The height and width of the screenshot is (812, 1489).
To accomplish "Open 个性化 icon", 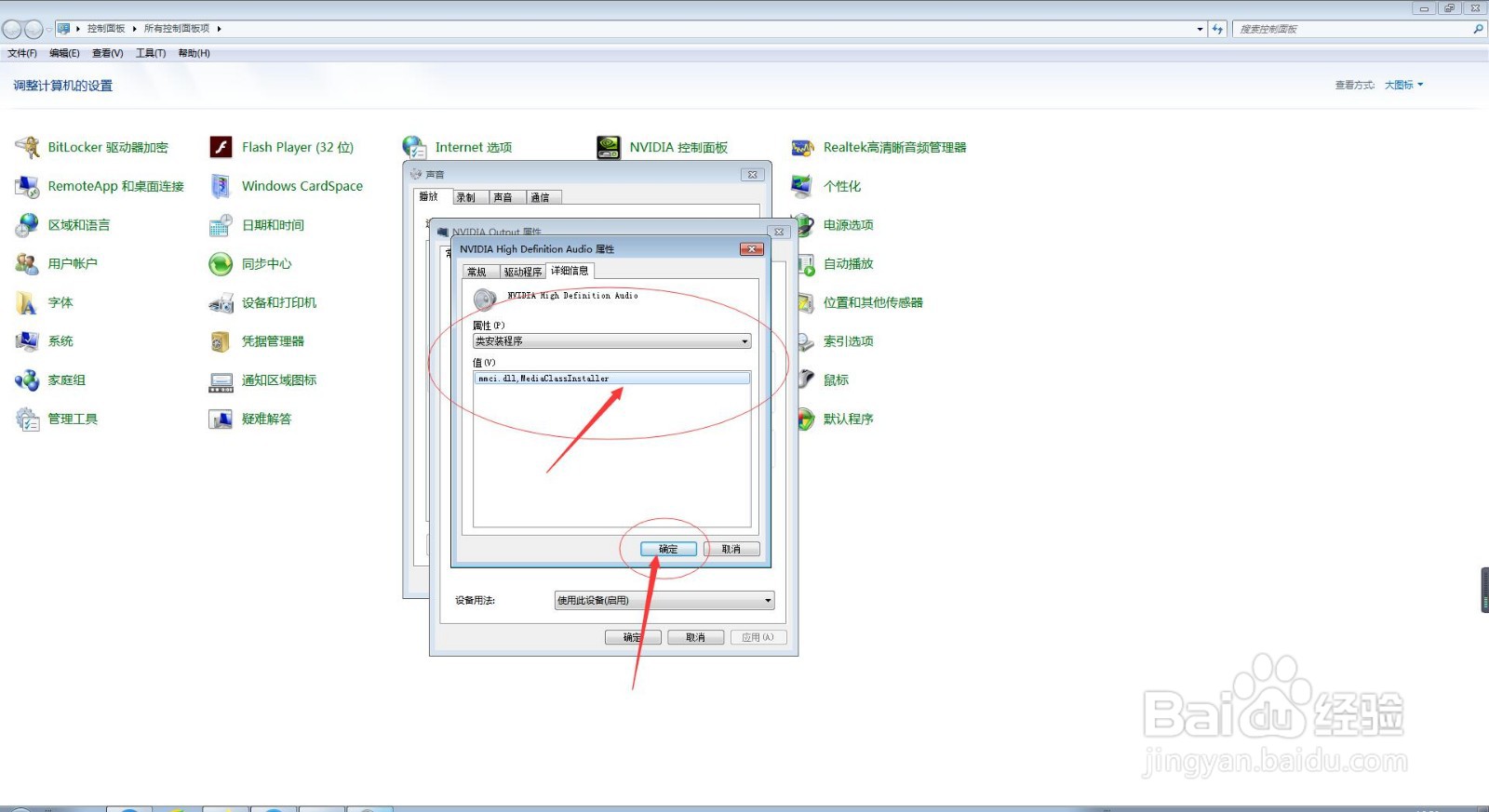I will (803, 186).
